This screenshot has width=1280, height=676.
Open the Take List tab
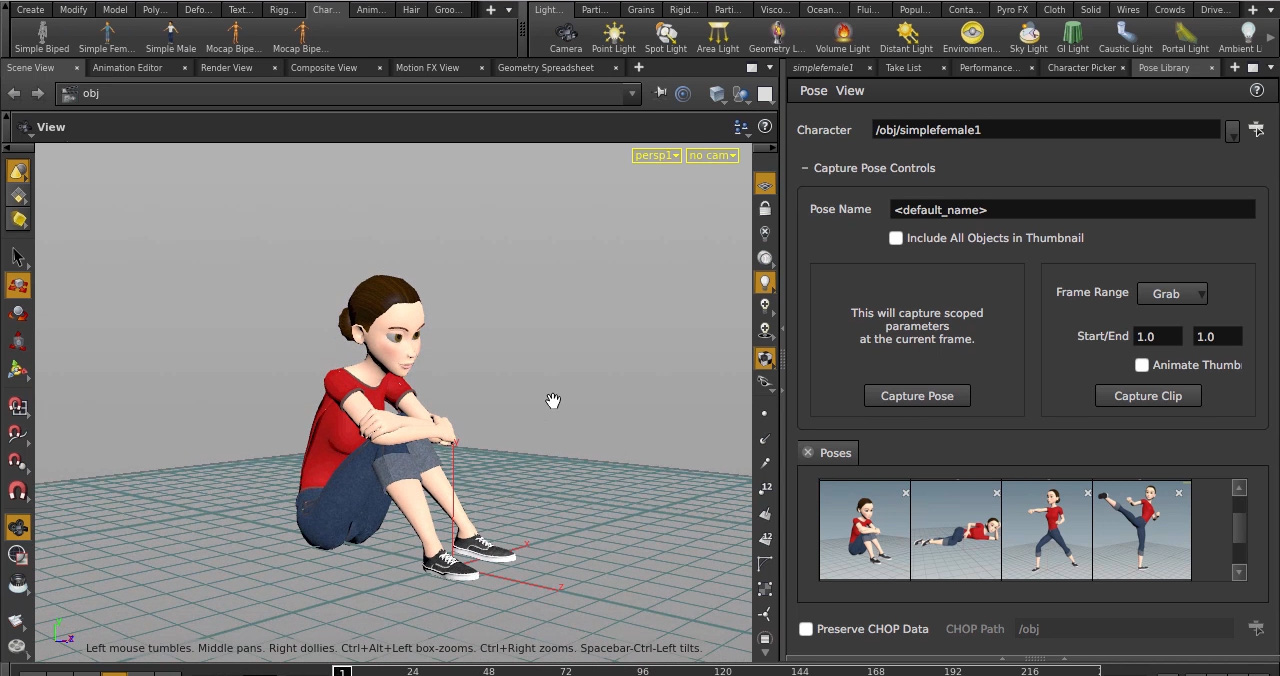click(902, 67)
